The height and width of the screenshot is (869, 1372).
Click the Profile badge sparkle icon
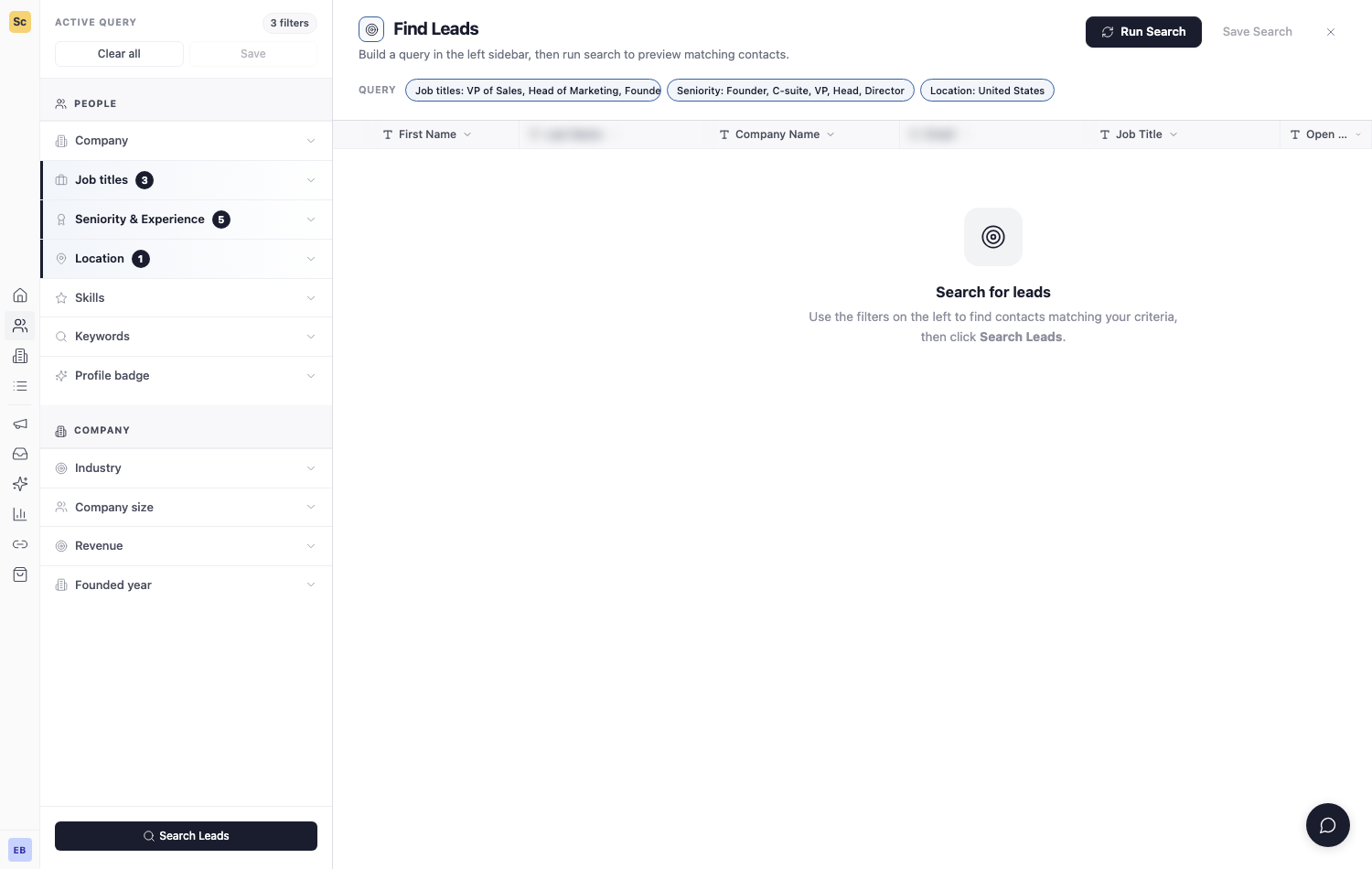pos(61,376)
